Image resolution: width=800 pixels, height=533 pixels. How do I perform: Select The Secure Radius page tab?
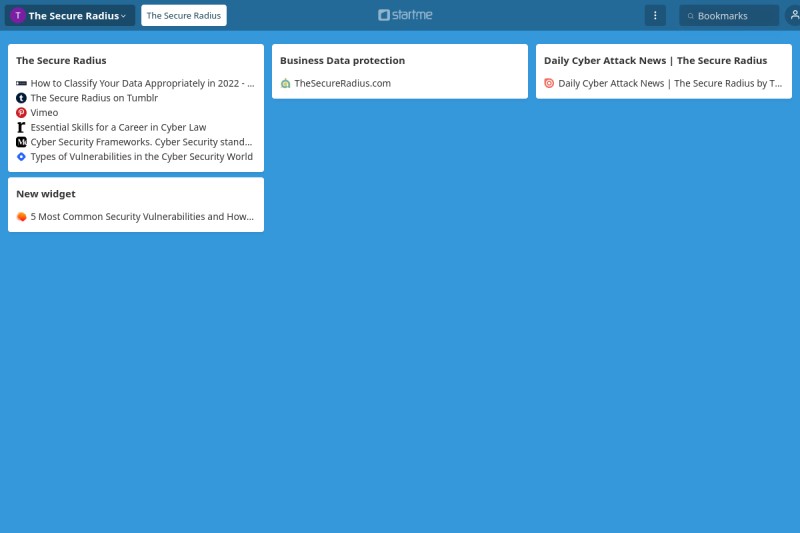point(184,15)
